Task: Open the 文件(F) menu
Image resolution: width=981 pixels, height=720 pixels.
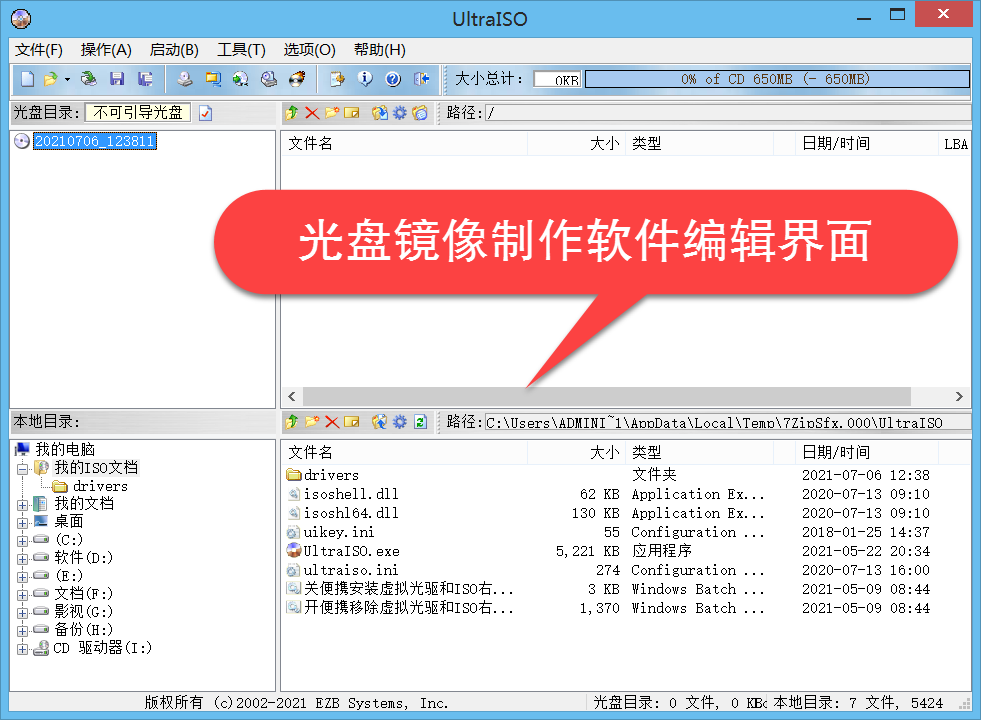Action: point(39,50)
